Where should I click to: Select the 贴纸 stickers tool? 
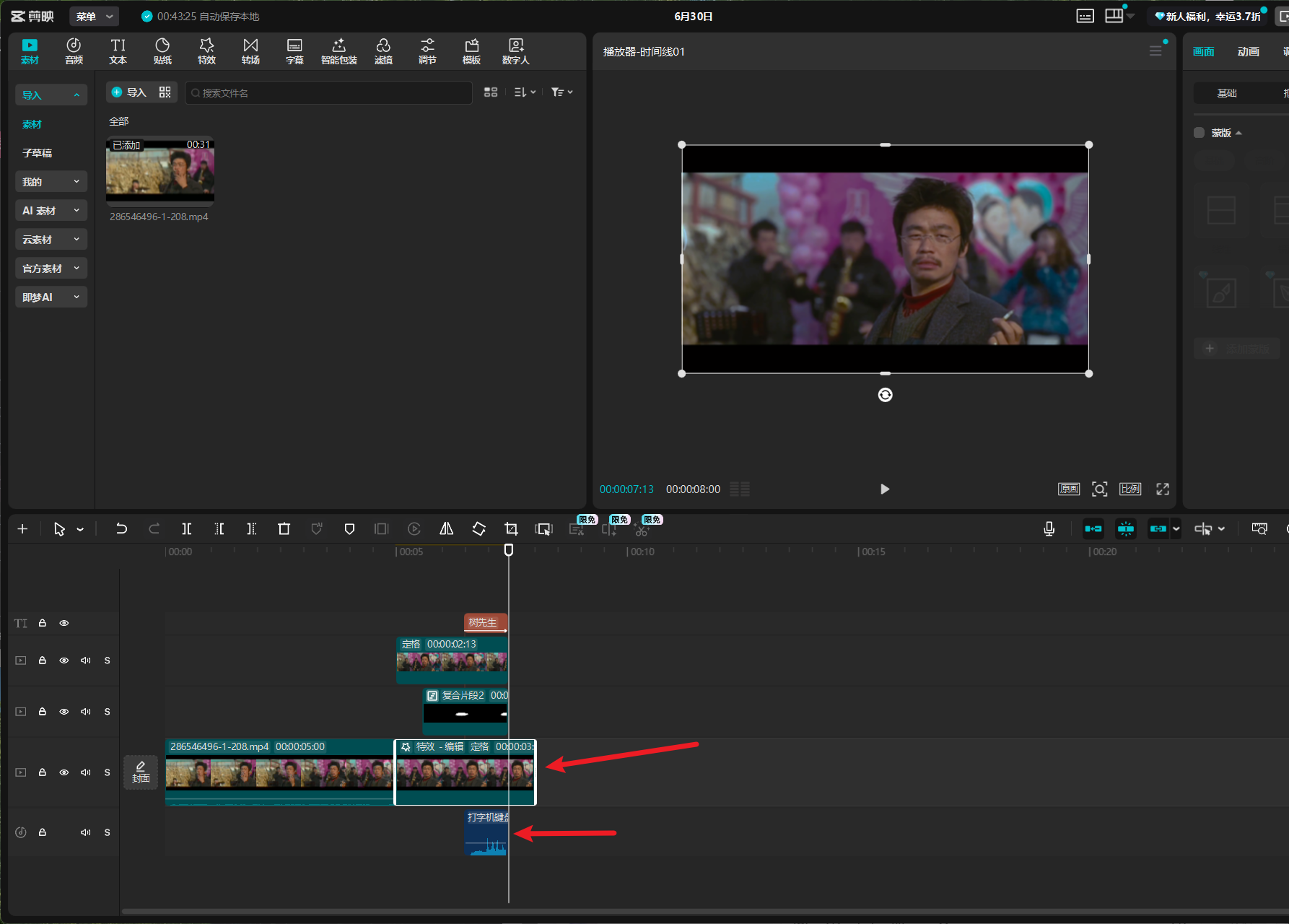(x=162, y=51)
